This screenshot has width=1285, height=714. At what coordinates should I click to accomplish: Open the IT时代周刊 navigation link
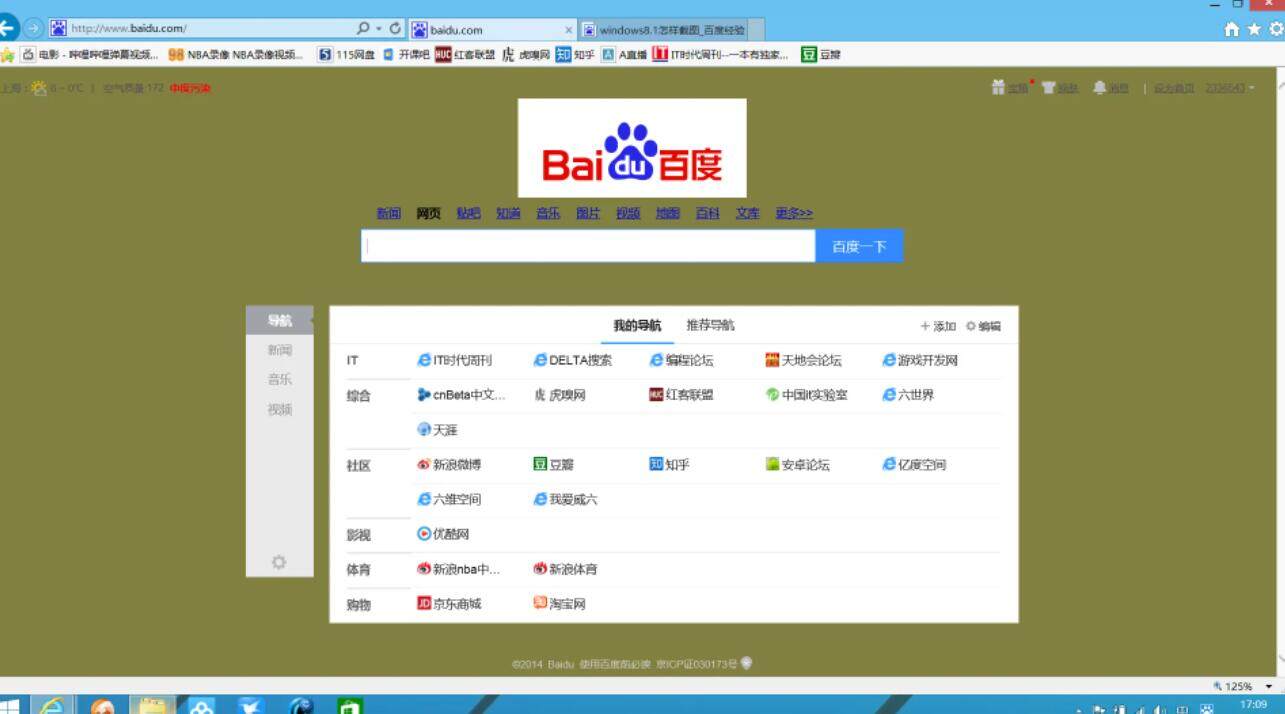pos(455,360)
